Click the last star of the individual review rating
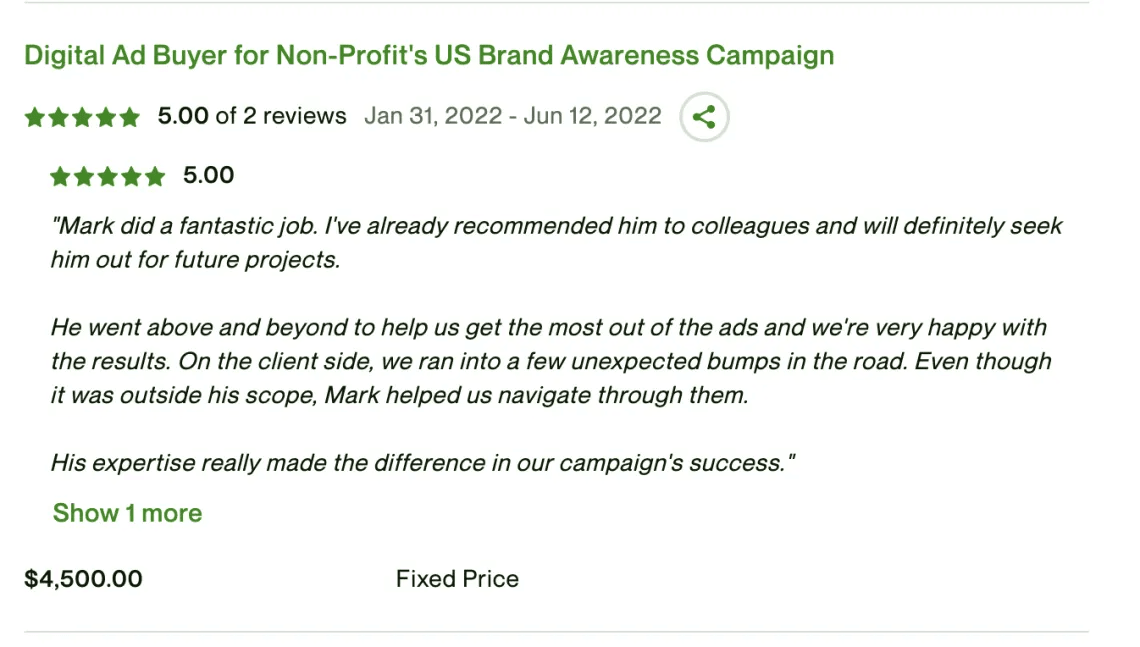This screenshot has width=1140, height=647. click(x=155, y=176)
